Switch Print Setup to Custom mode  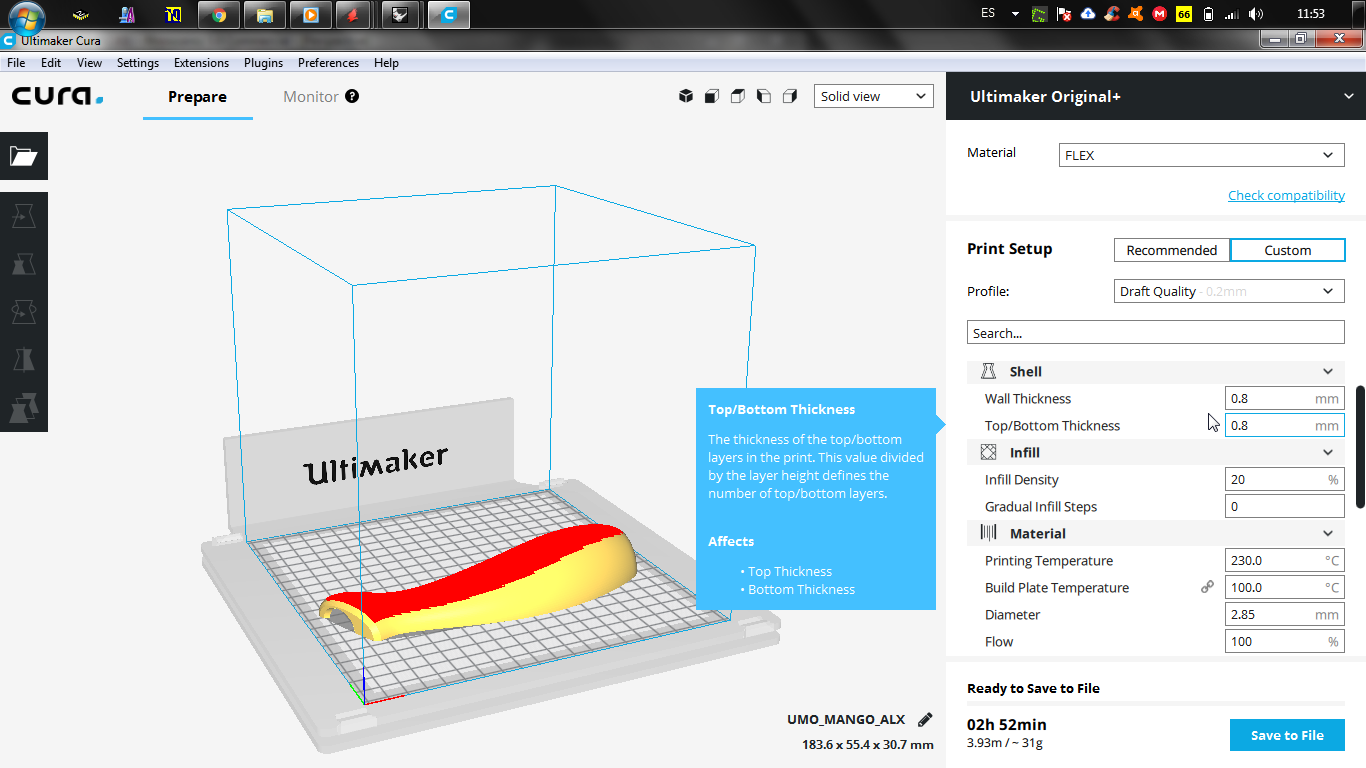[x=1288, y=250]
